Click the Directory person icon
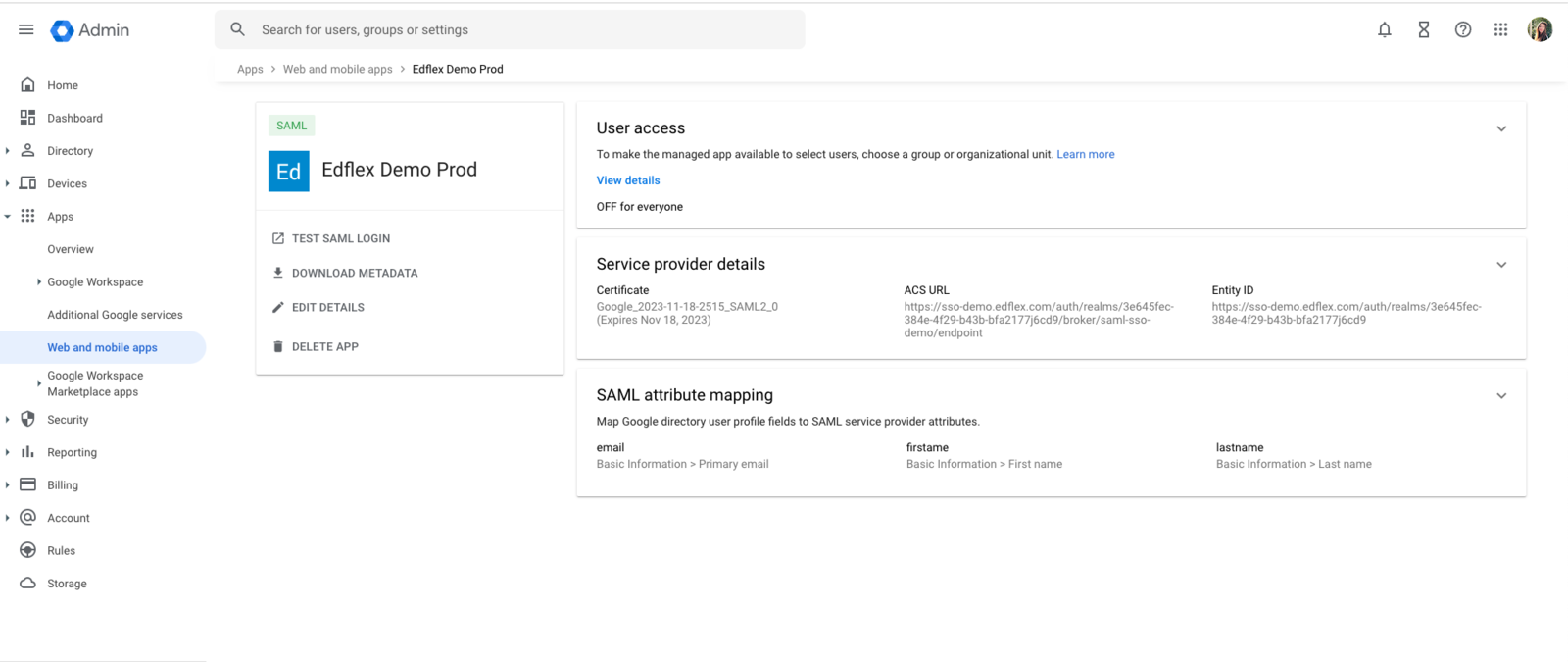Viewport: 1568px width, 662px height. tap(27, 150)
